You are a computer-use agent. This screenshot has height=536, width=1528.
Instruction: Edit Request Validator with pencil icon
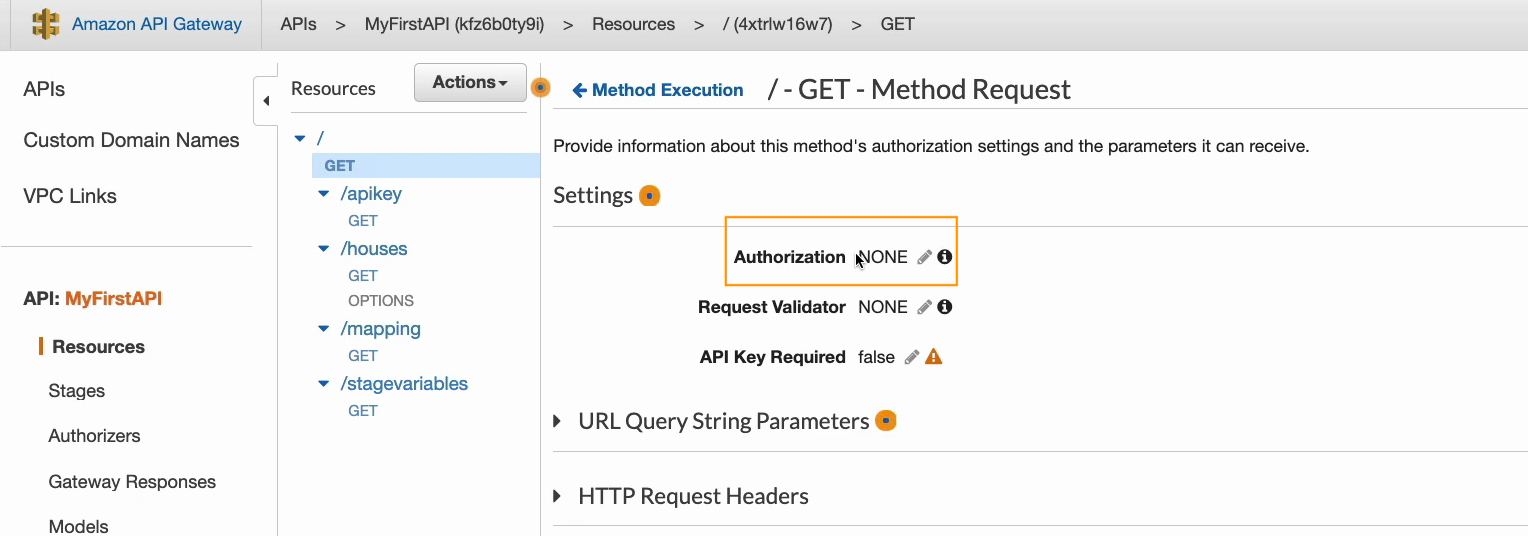tap(925, 307)
